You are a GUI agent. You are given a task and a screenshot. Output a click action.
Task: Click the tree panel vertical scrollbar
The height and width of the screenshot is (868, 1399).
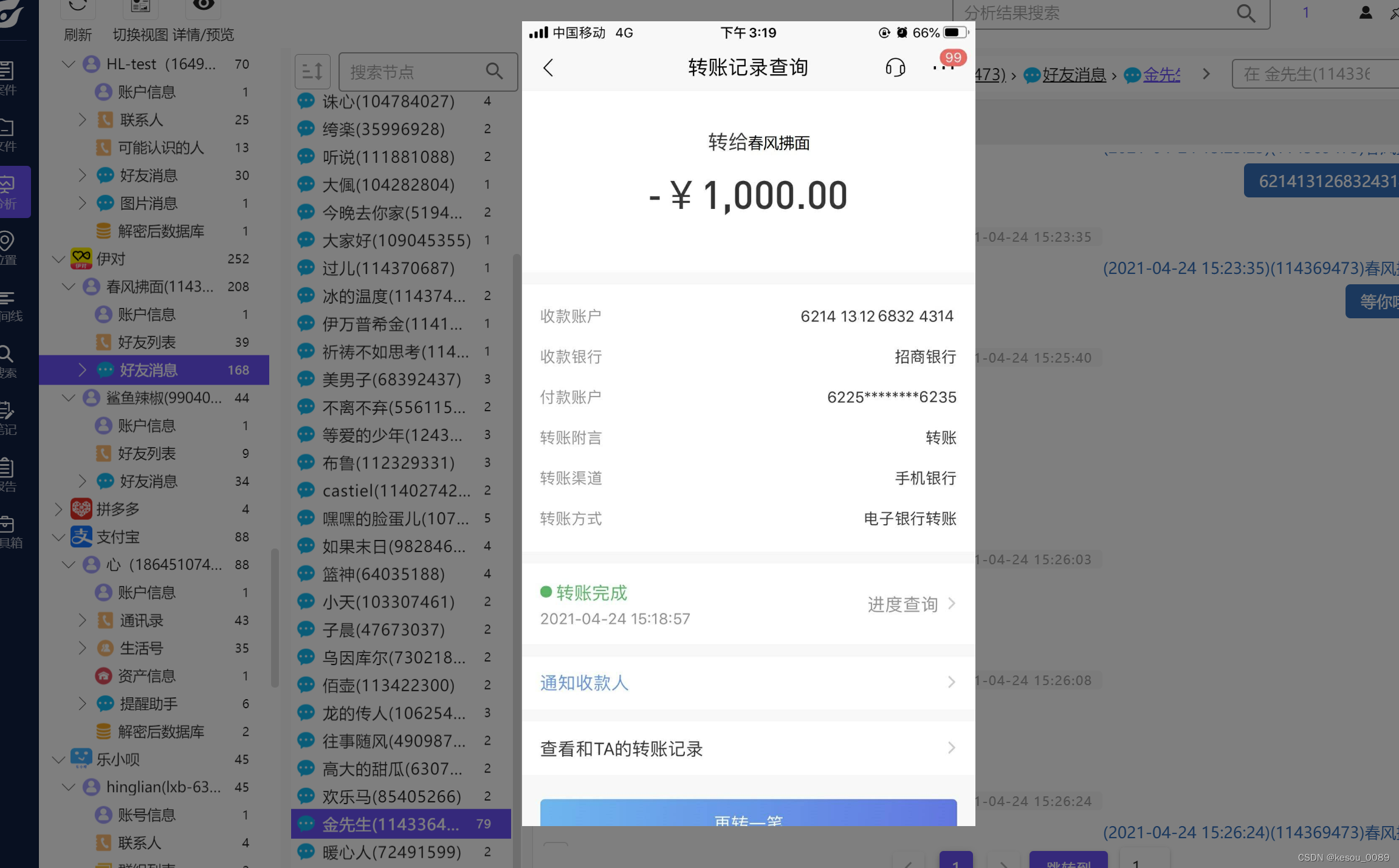pos(275,617)
